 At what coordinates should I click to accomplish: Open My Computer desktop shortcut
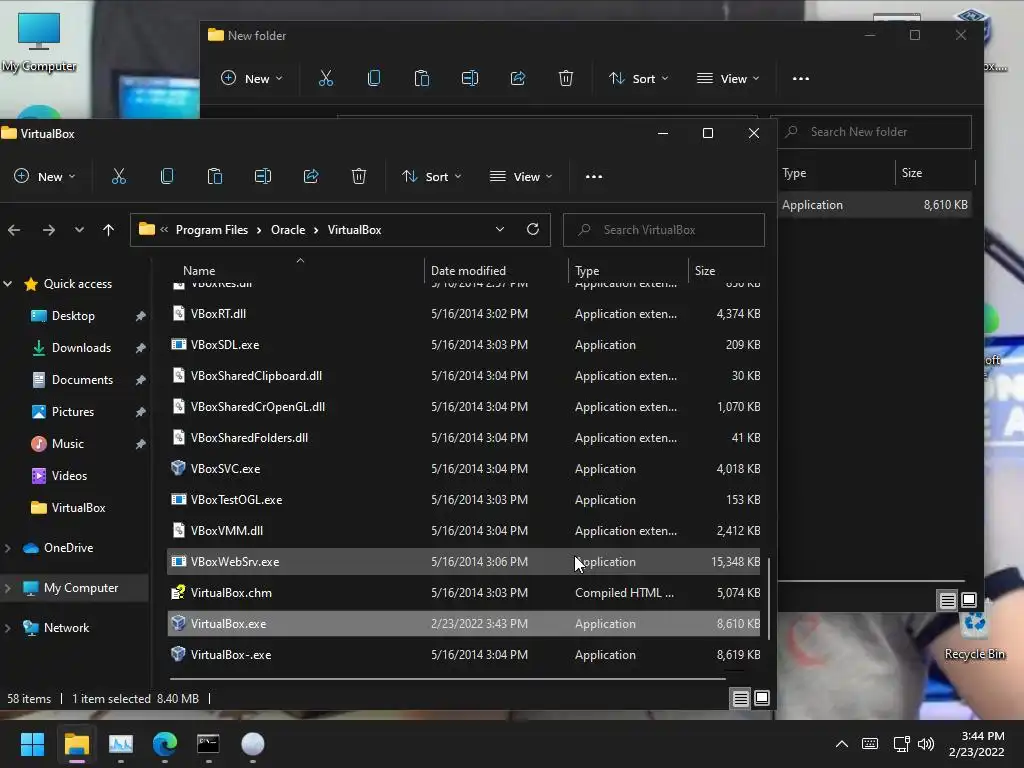click(x=39, y=42)
